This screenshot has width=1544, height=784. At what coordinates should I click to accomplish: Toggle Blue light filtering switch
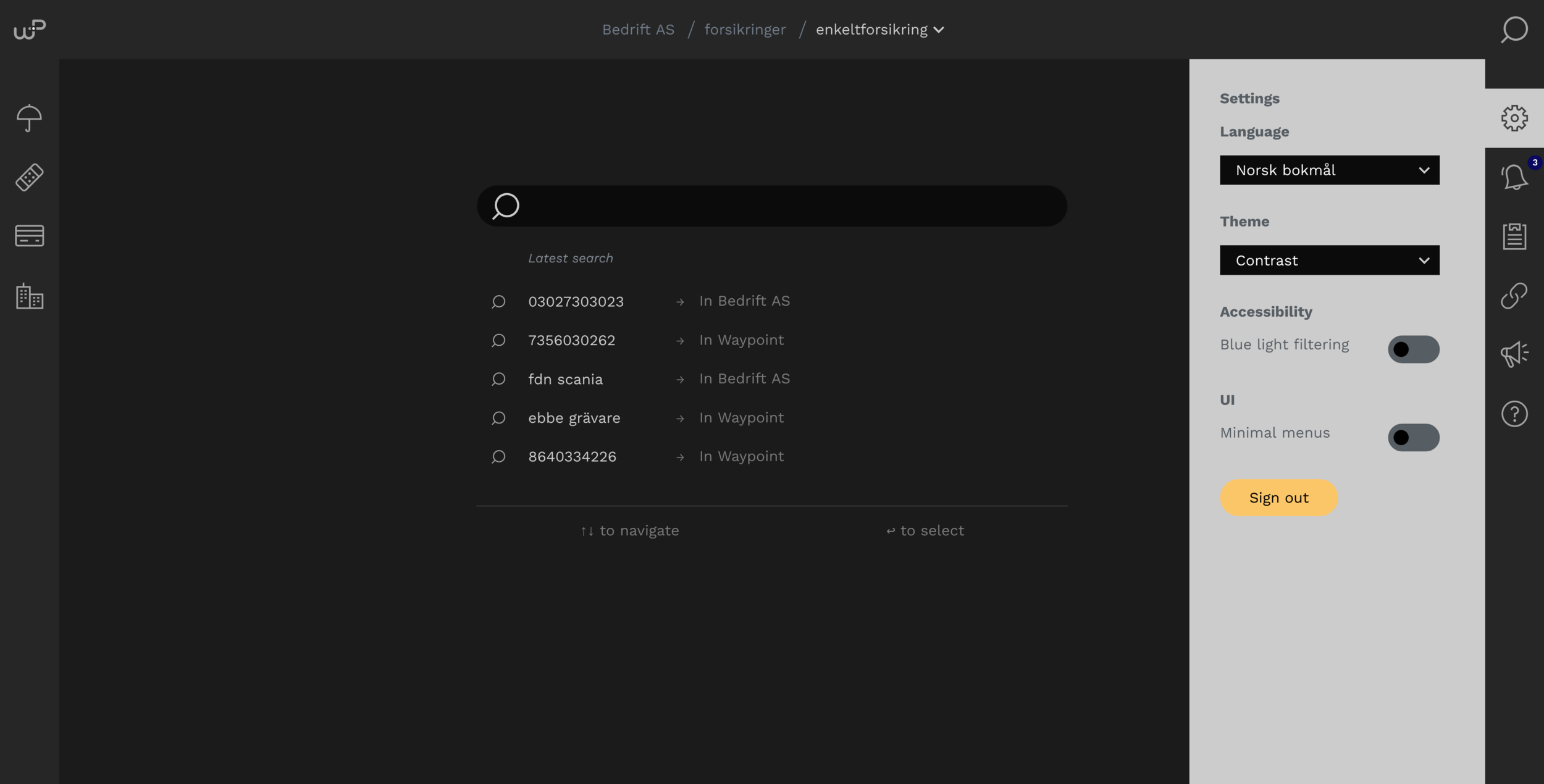point(1413,349)
